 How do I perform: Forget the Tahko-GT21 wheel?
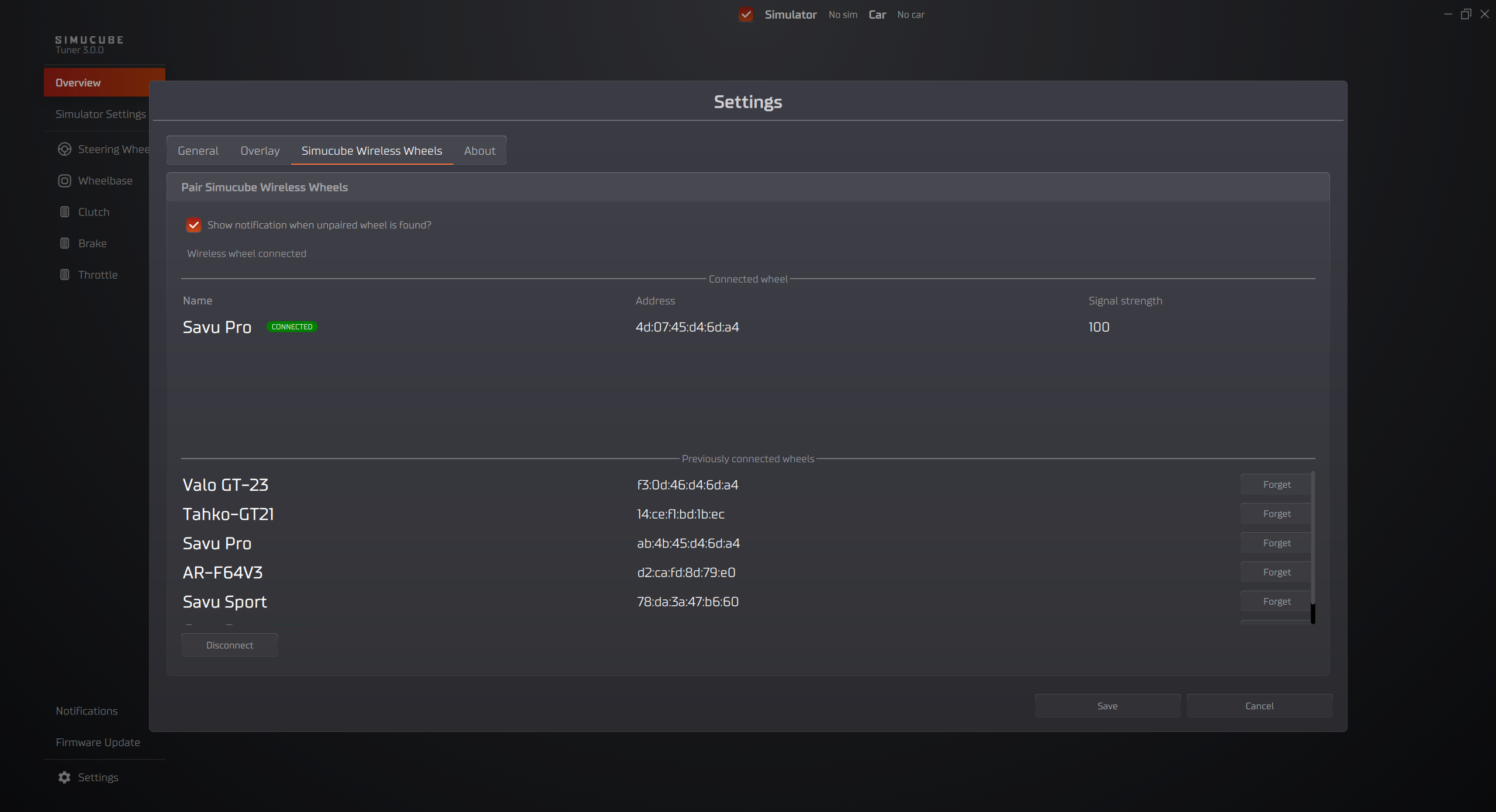[1276, 514]
